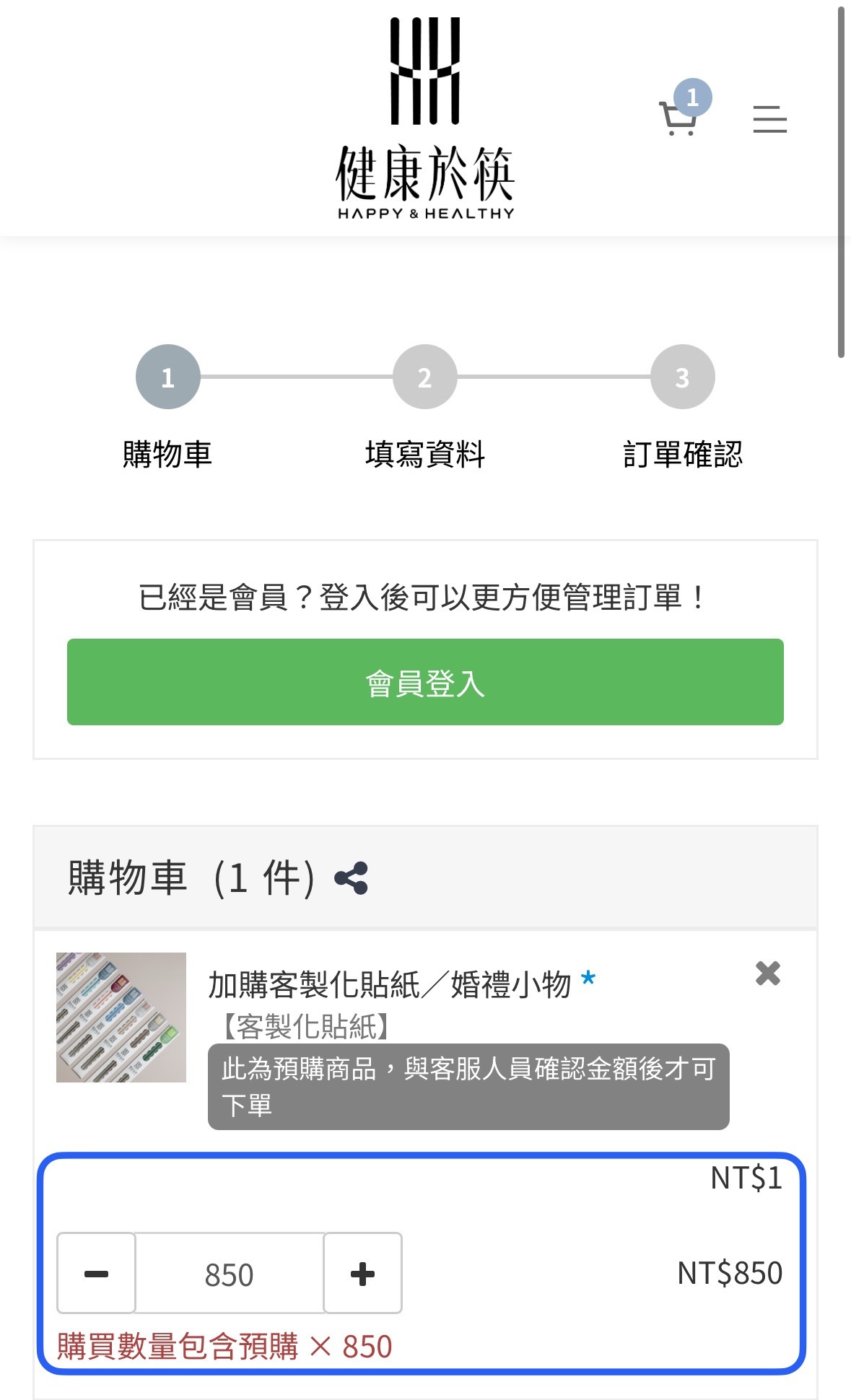Share the cart via share icon
This screenshot has height=1400, width=851.
[x=352, y=878]
